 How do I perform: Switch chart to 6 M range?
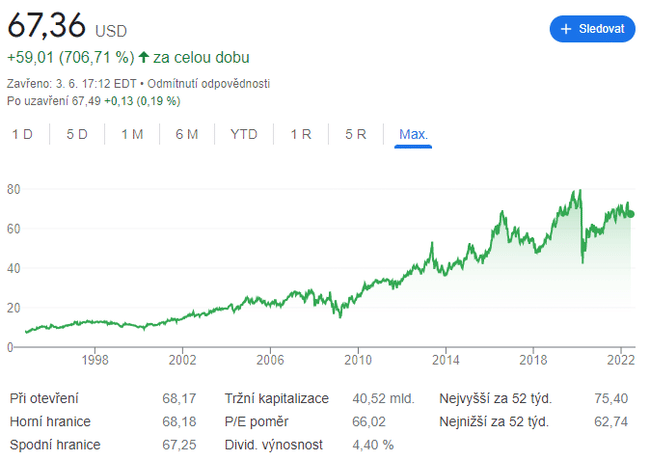186,134
